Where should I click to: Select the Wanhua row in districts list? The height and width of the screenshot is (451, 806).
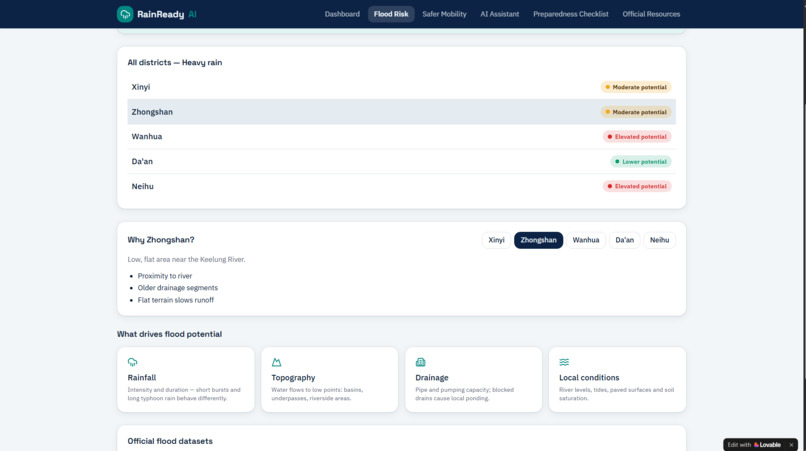[401, 136]
